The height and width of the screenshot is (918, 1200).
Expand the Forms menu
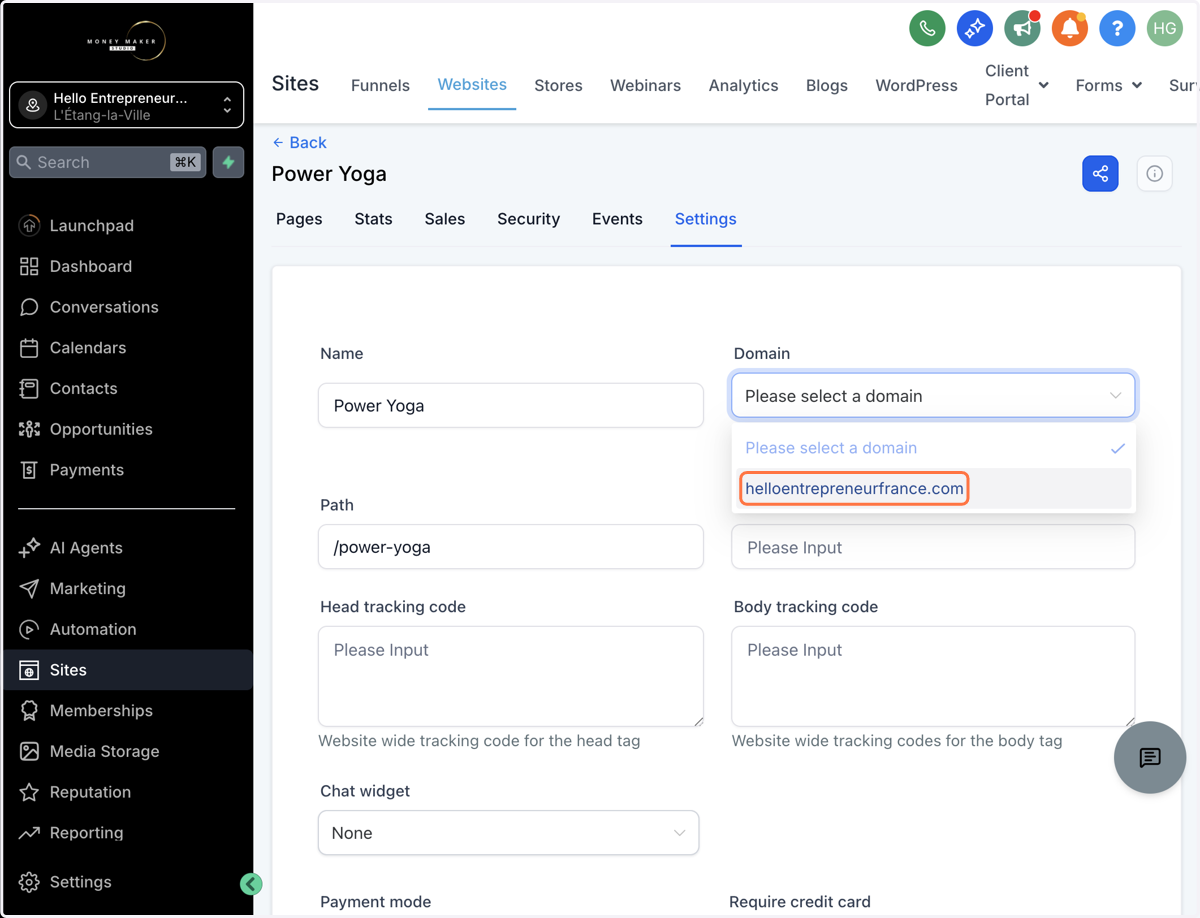pos(1109,86)
